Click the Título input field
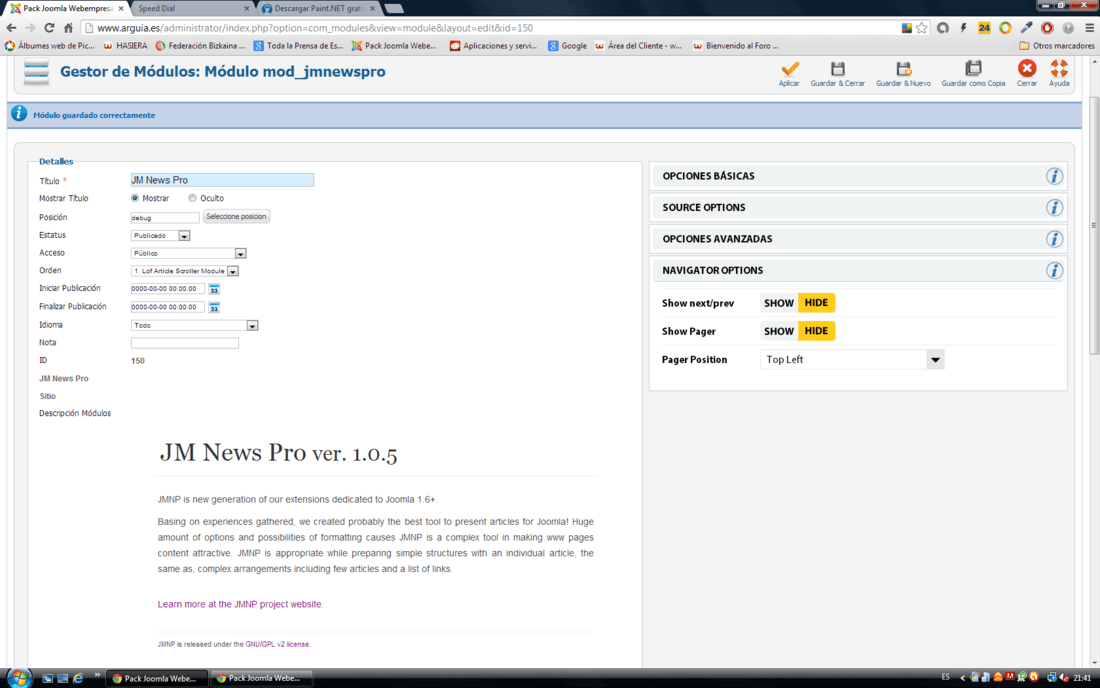This screenshot has width=1100, height=688. pyautogui.click(x=222, y=180)
